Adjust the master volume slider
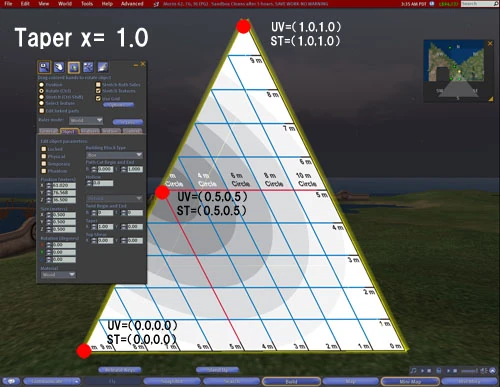Image resolution: width=500 pixels, height=387 pixels. [470, 371]
